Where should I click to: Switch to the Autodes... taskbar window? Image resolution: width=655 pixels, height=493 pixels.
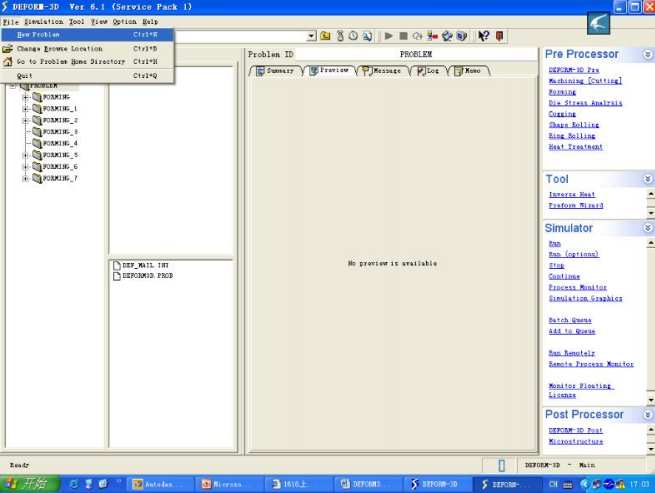(x=159, y=484)
